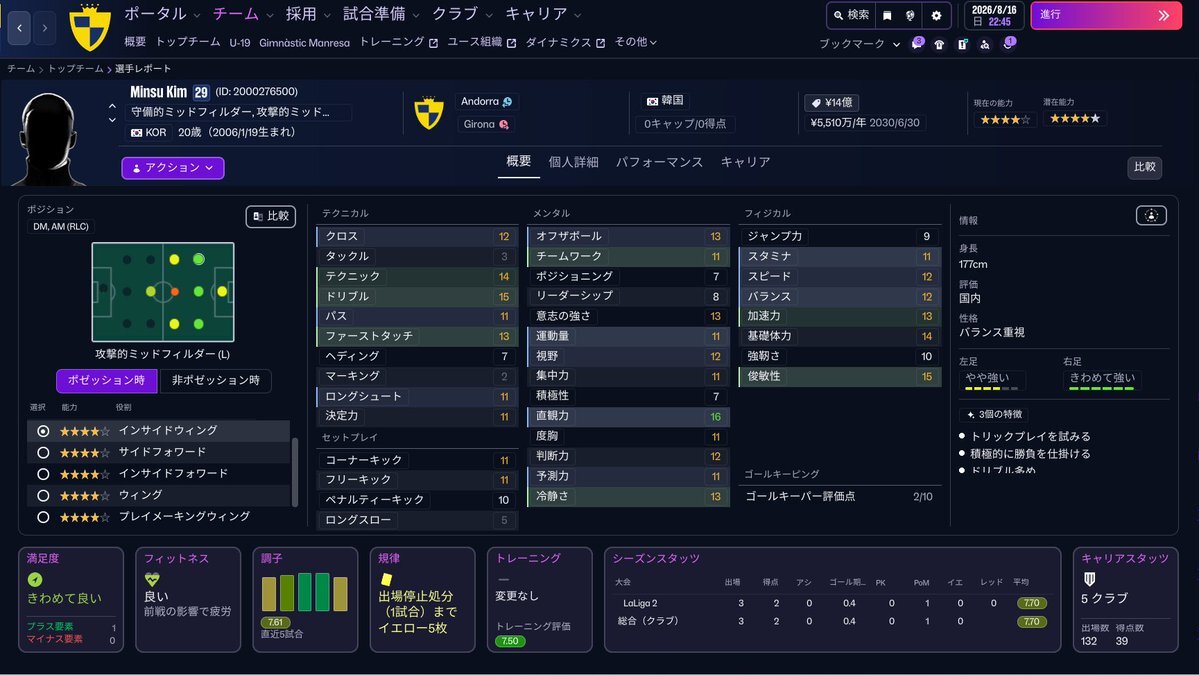Open the world globe icon

pos(910,16)
